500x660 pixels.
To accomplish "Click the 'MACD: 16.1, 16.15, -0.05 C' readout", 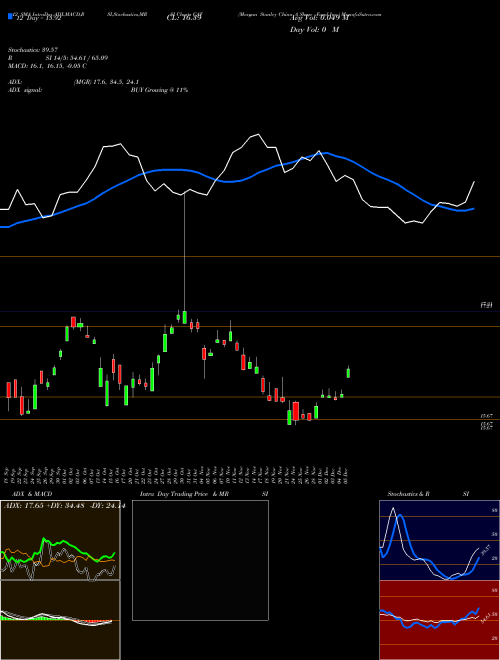I will click(x=47, y=66).
